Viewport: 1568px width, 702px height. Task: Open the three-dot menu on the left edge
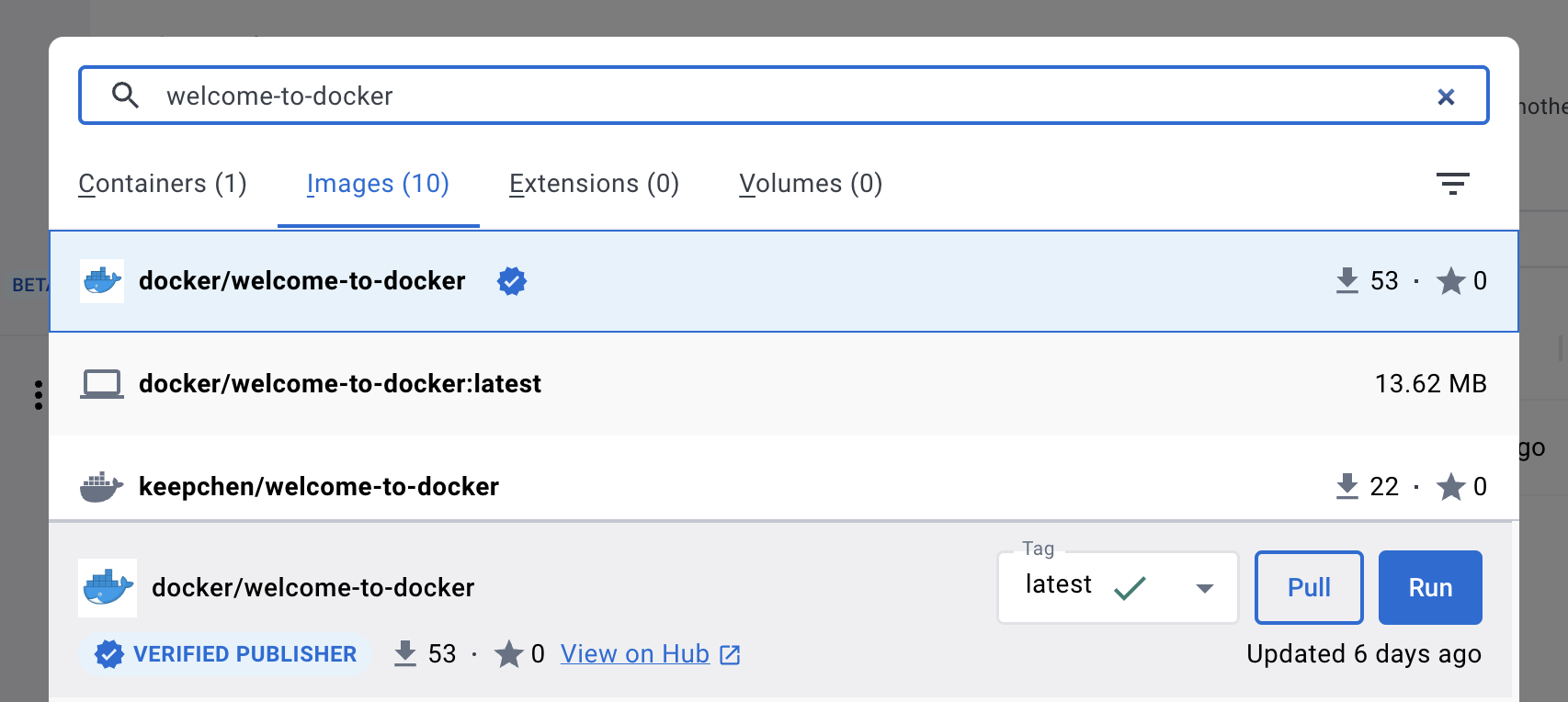(x=39, y=395)
